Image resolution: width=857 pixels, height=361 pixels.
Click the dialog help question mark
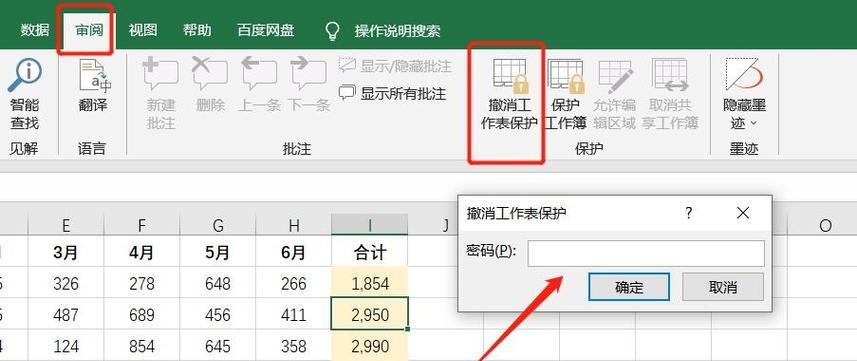689,213
